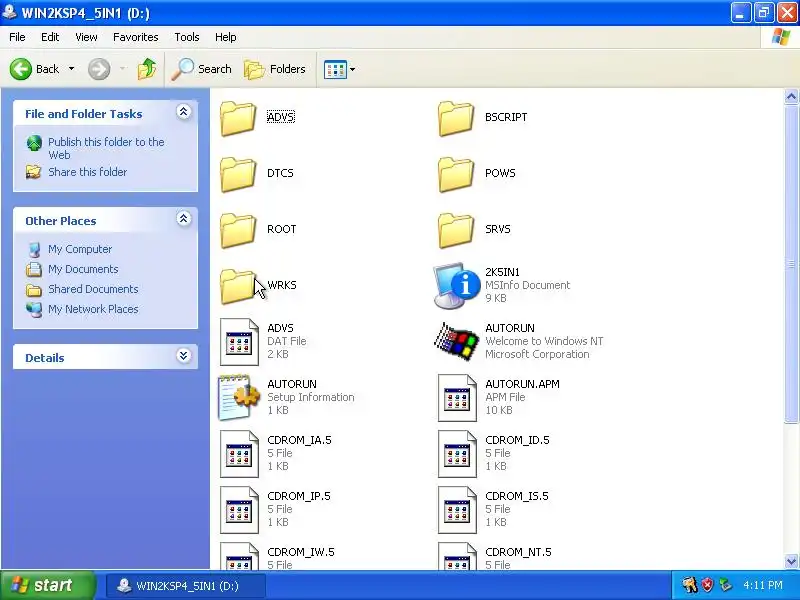800x600 pixels.
Task: Click the vertical scrollbar down arrow
Action: tap(791, 561)
